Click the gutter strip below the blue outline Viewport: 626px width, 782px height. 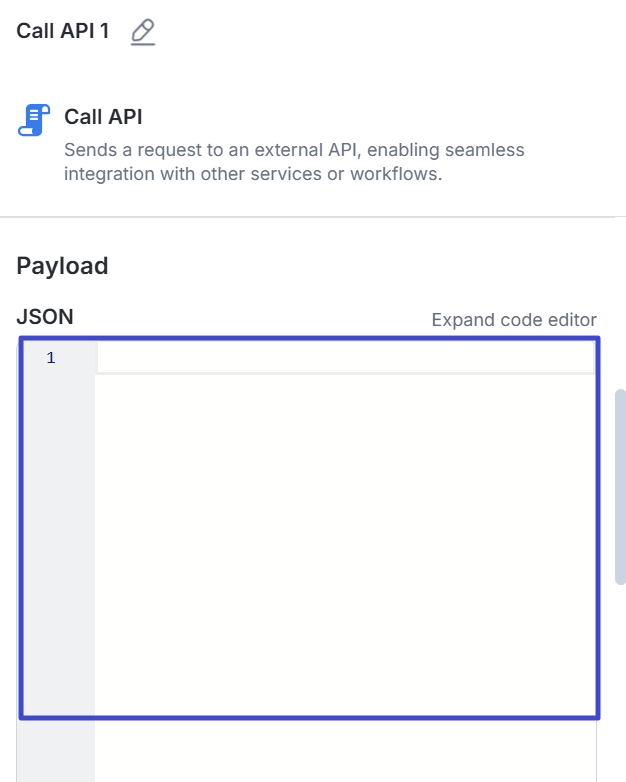[x=56, y=750]
